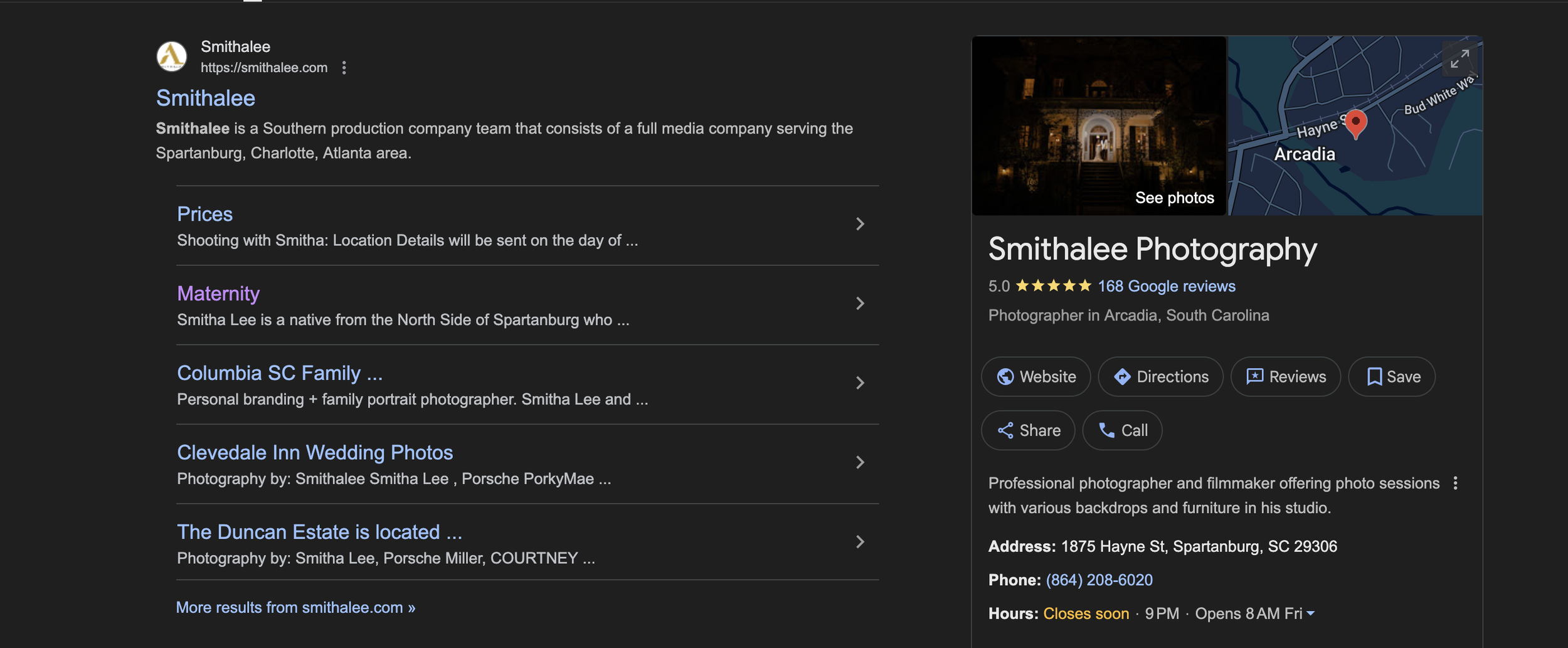Image resolution: width=1568 pixels, height=648 pixels.
Task: Expand the Maternity sitelink chevron
Action: (860, 304)
